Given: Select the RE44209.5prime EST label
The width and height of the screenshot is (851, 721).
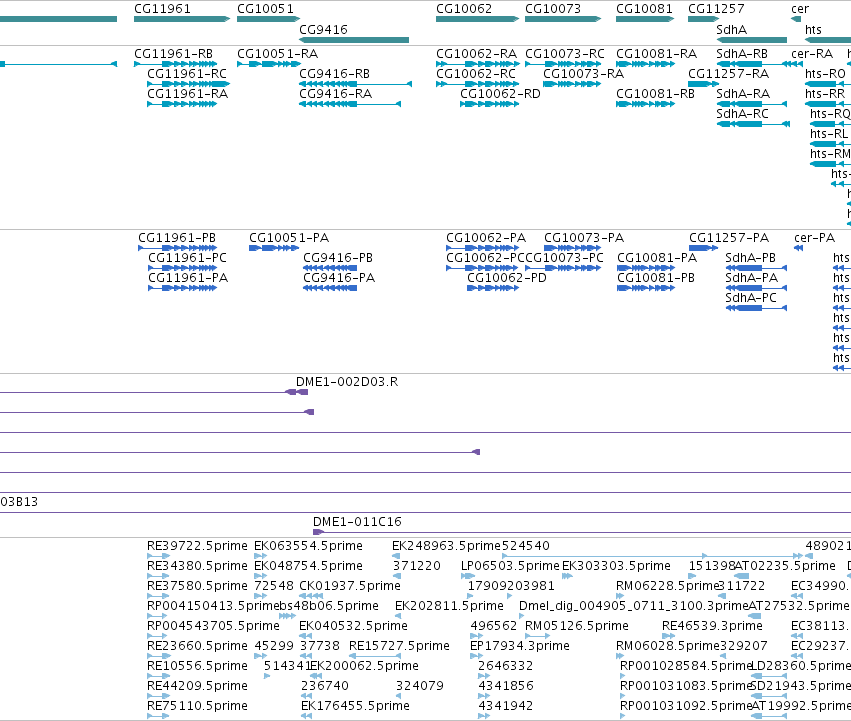Looking at the screenshot, I should [x=197, y=686].
